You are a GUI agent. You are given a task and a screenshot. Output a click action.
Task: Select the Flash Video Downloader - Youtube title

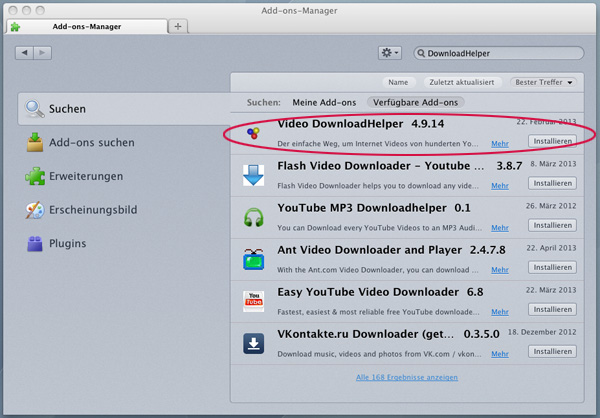coord(381,166)
